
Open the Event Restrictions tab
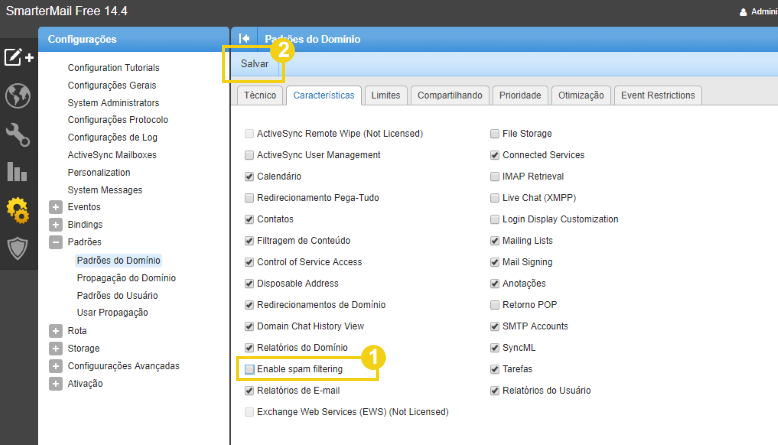tap(658, 95)
